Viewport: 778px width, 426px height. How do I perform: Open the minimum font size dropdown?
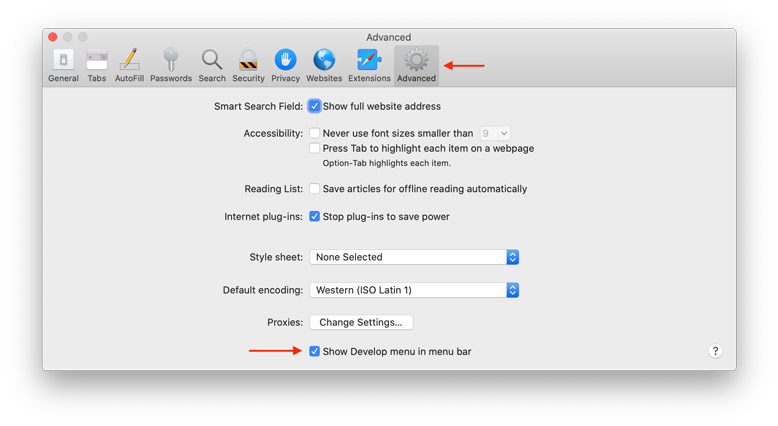point(495,133)
